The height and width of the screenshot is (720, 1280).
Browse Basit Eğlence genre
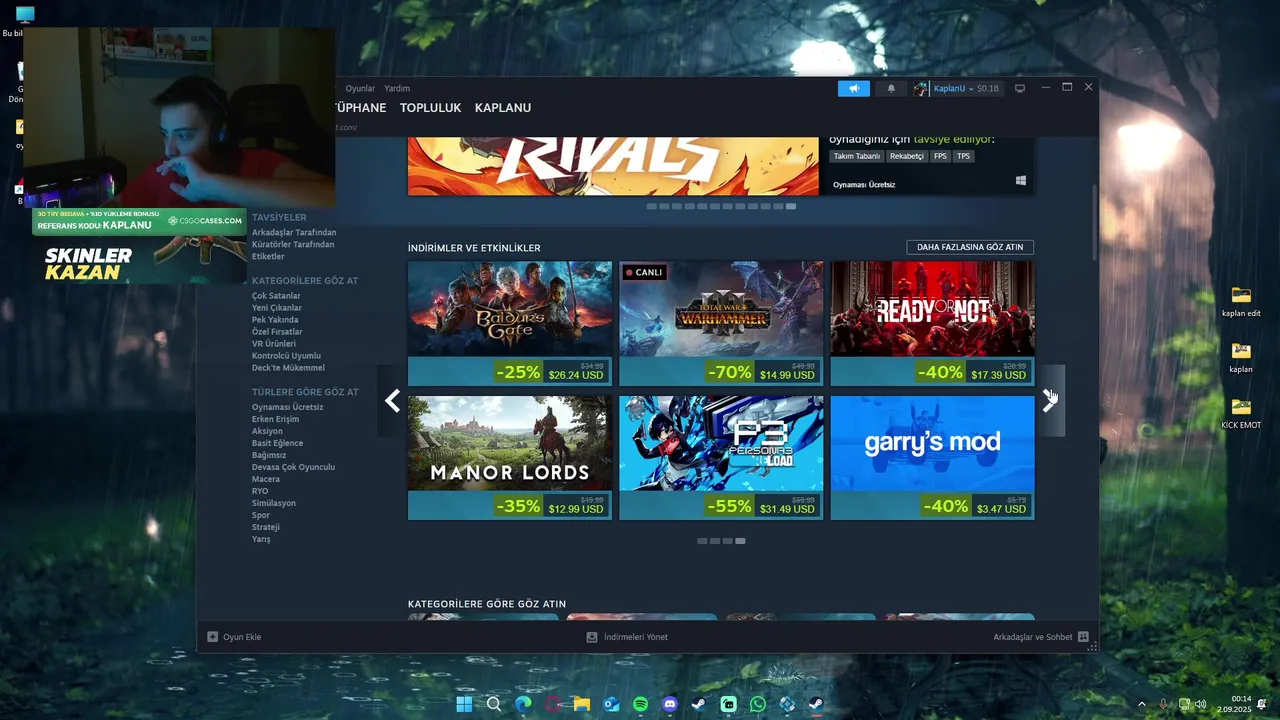pyautogui.click(x=277, y=443)
